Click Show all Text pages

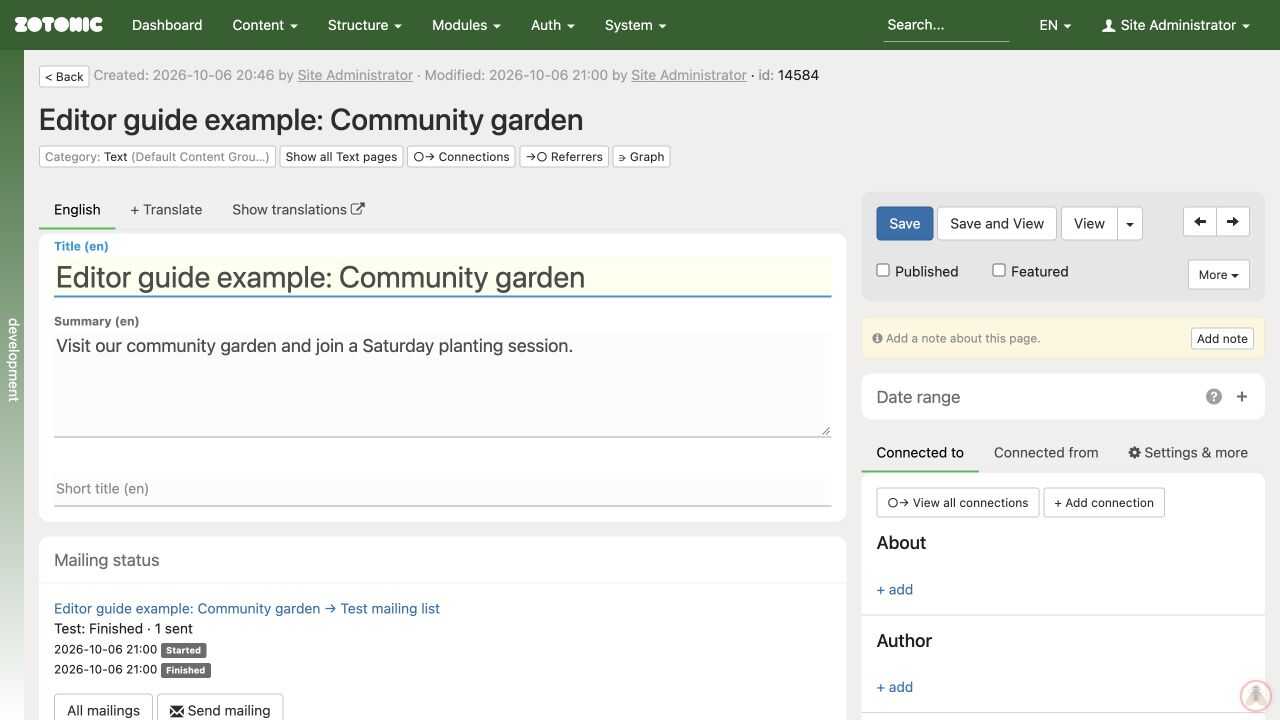tap(341, 157)
